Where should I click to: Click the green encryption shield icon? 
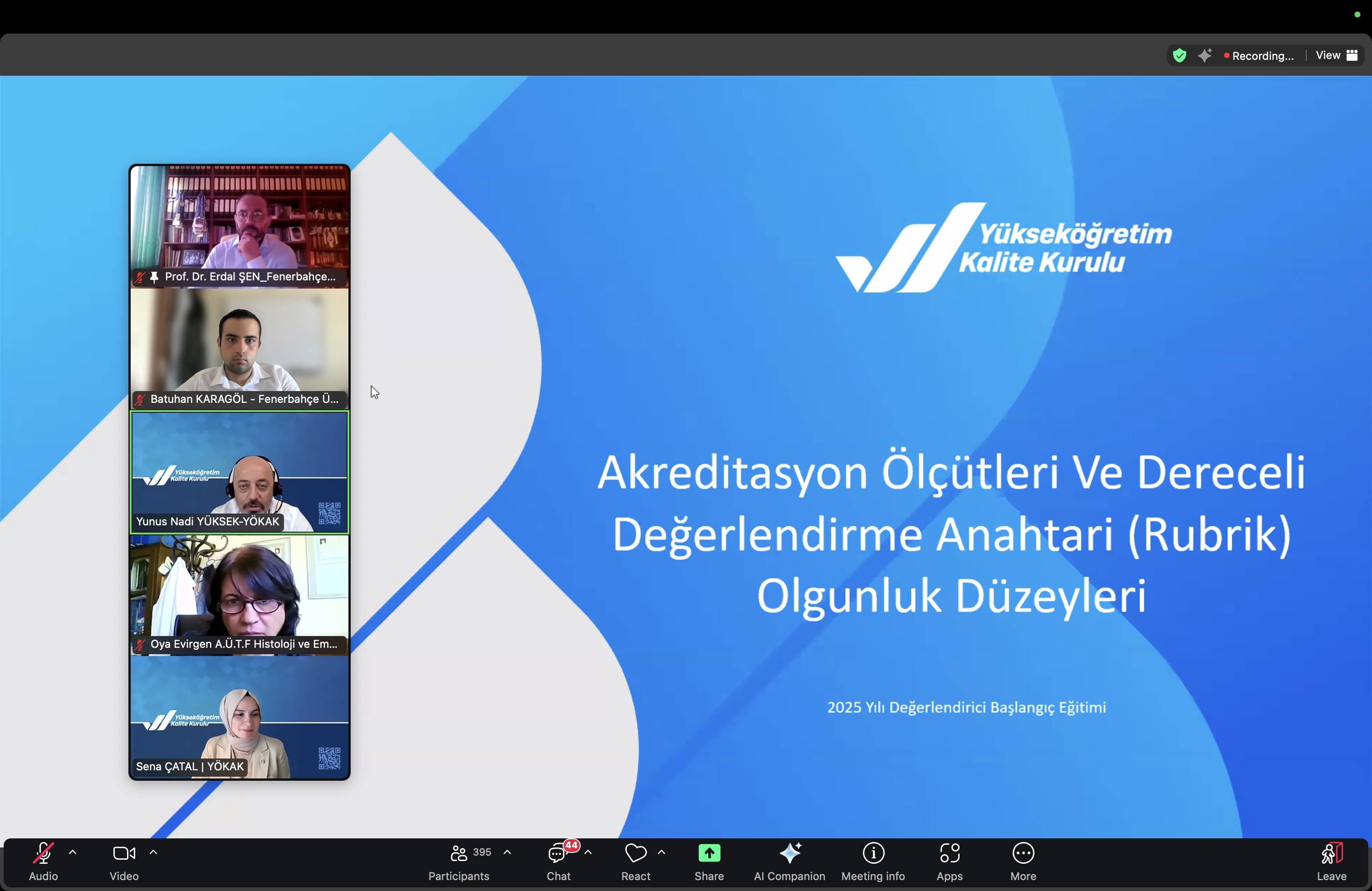(x=1180, y=55)
